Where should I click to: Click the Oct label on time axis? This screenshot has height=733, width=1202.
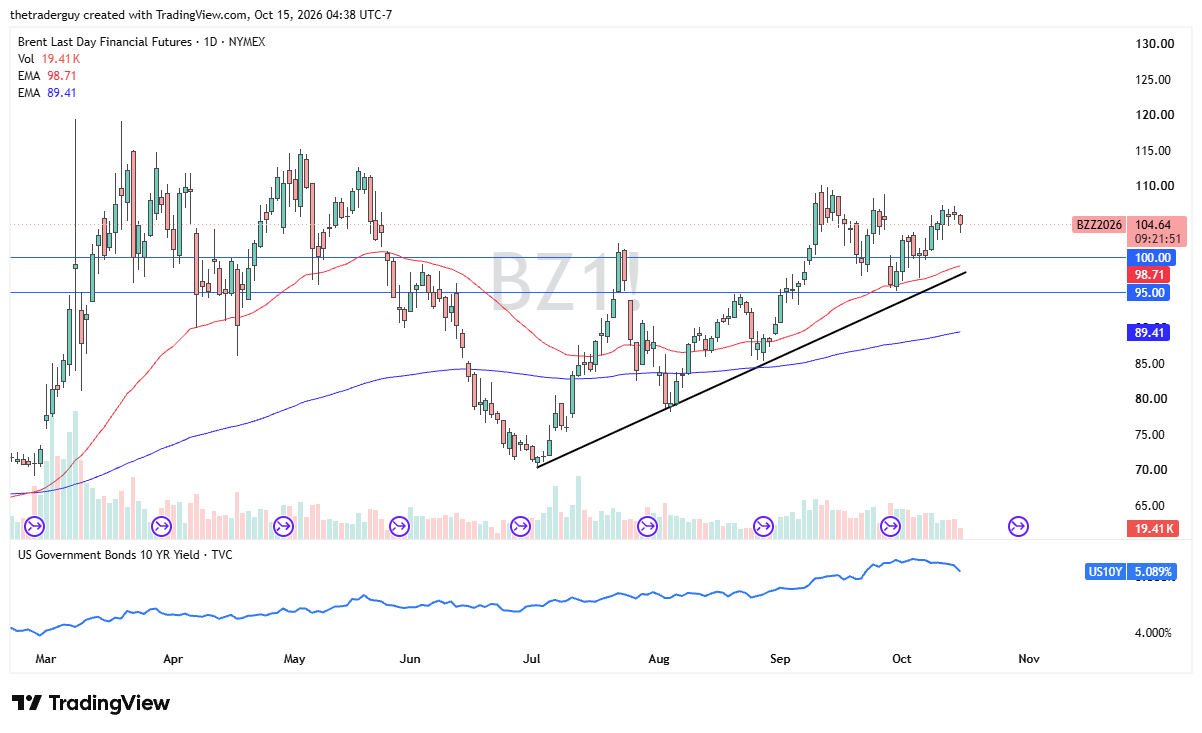coord(902,659)
